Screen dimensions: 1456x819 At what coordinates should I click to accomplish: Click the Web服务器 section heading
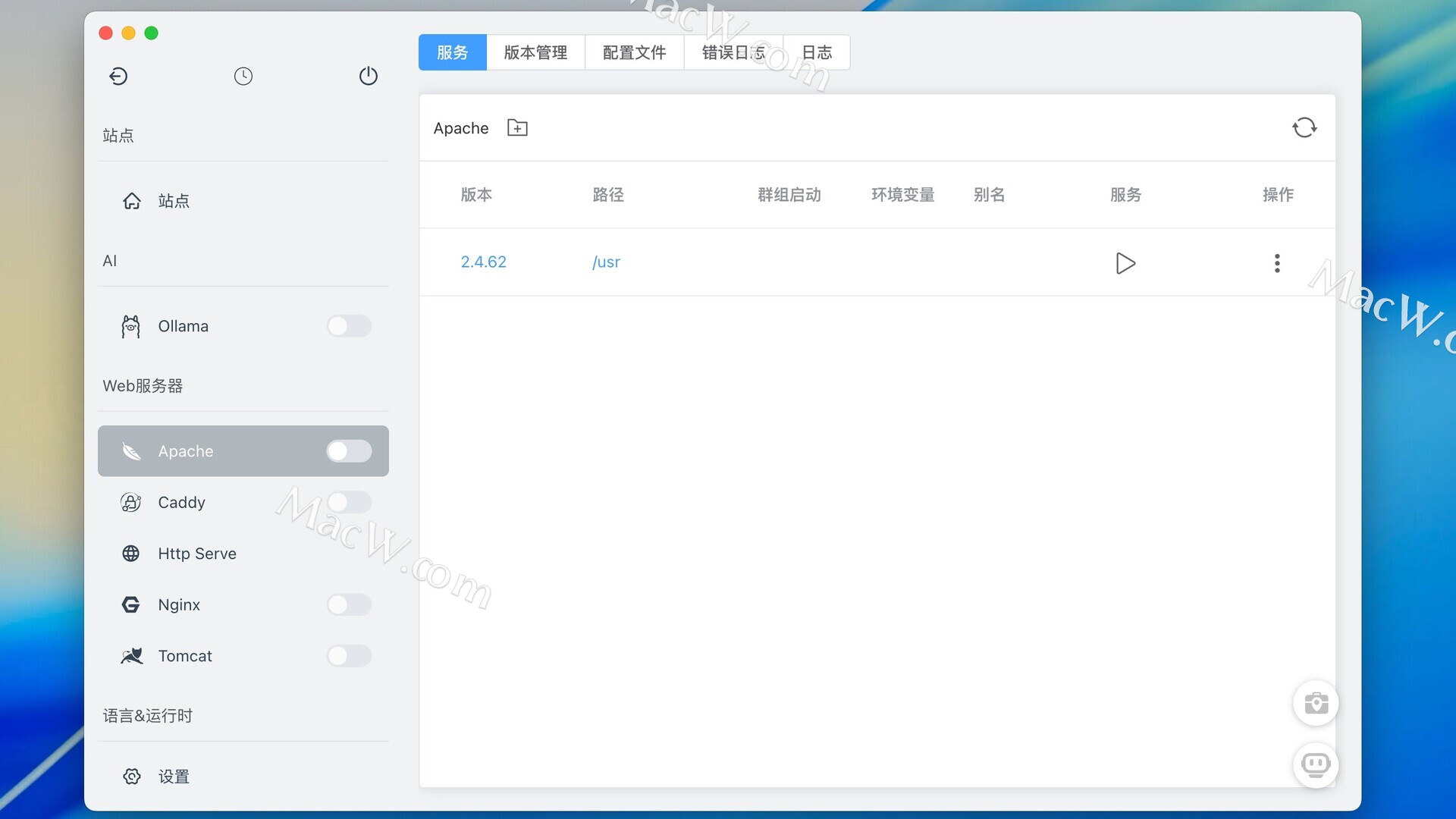143,386
